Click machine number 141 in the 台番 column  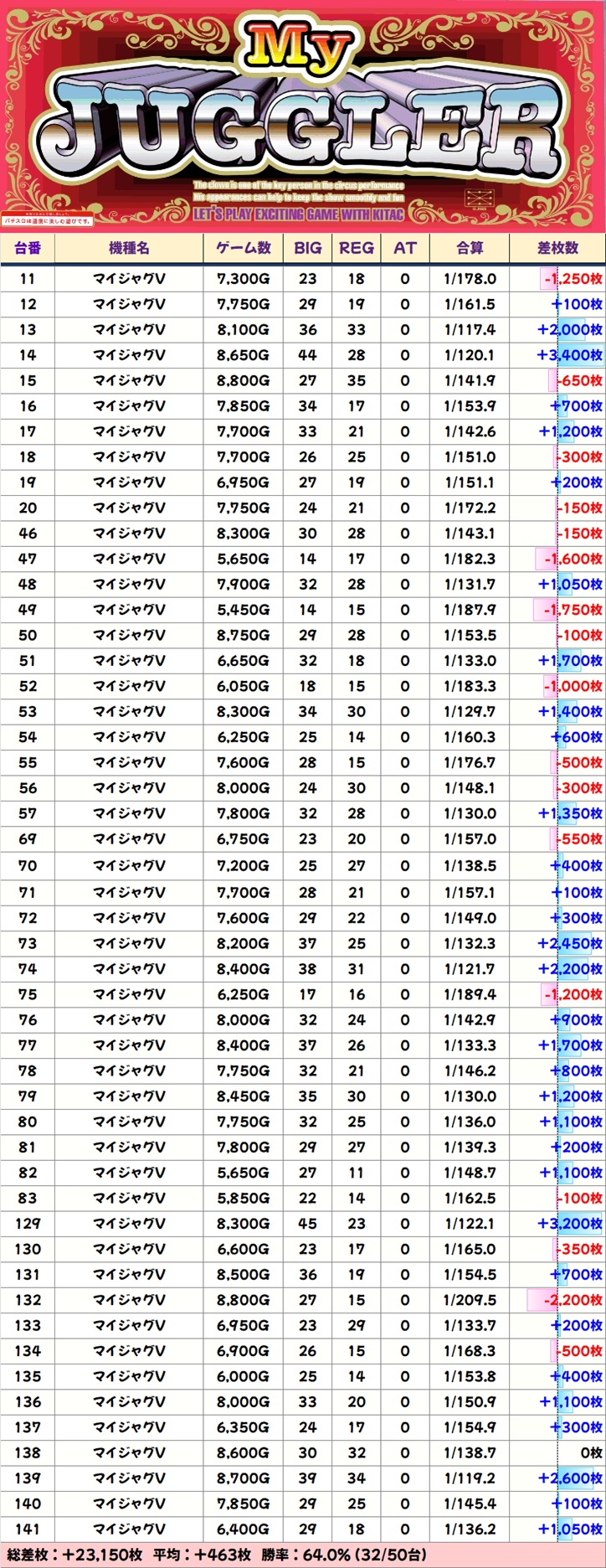point(28,1529)
